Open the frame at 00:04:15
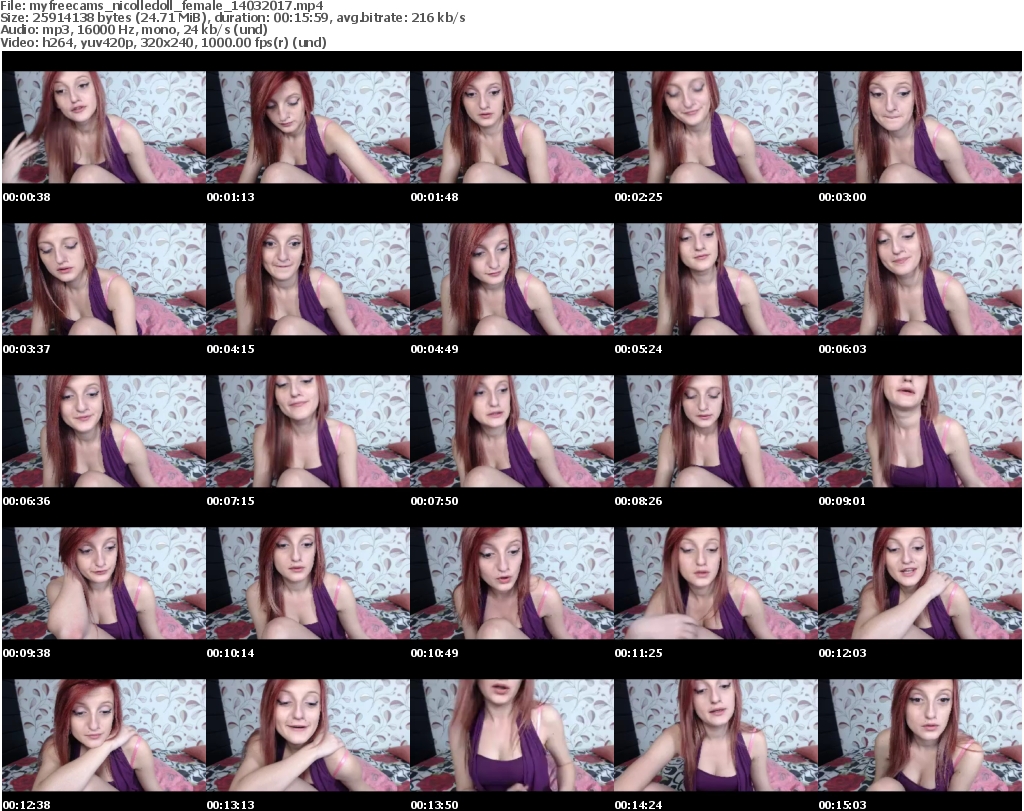The height and width of the screenshot is (811, 1024). 308,279
